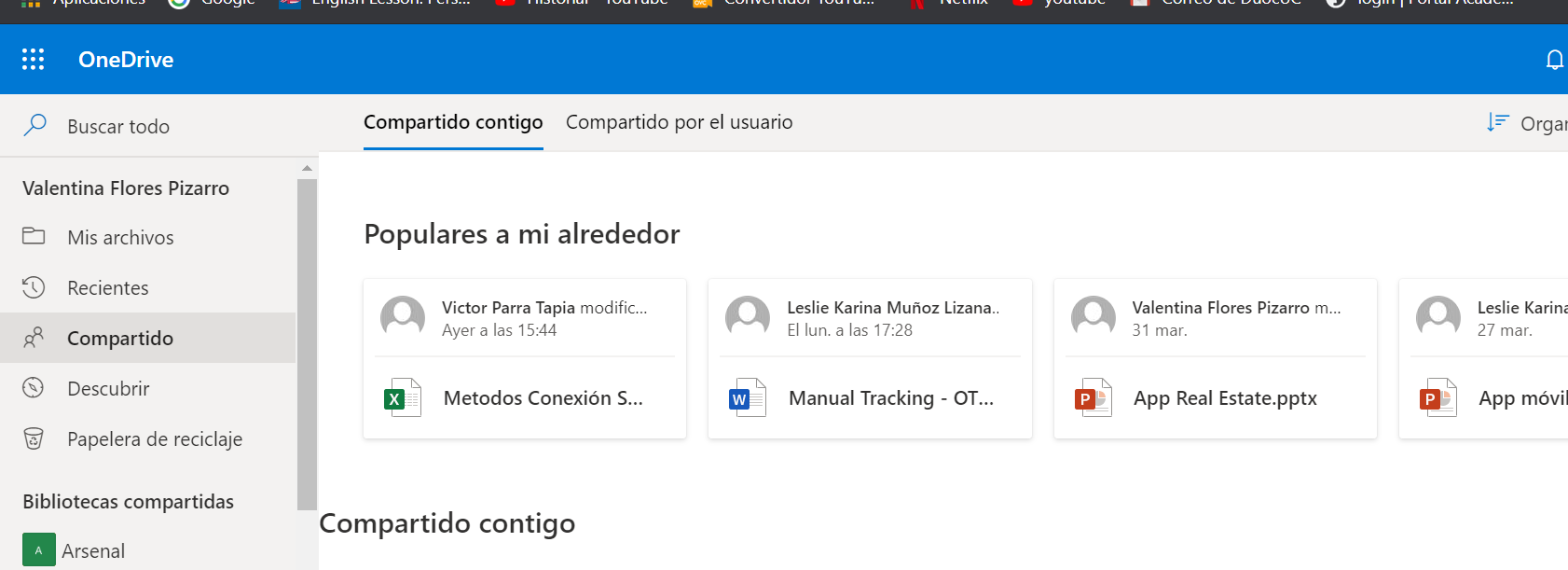The height and width of the screenshot is (570, 1568).
Task: Click the Valentina Flores Pizarro sidebar heading
Action: 126,188
